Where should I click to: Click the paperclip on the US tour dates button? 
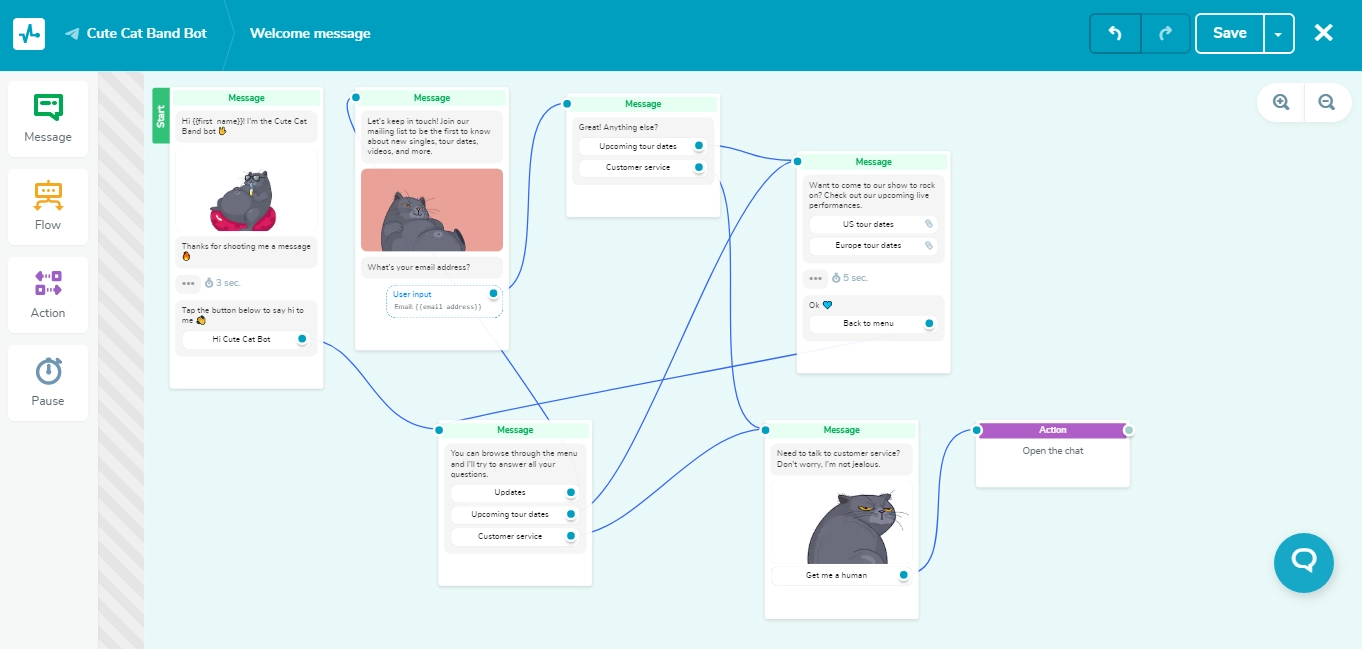pyautogui.click(x=927, y=224)
